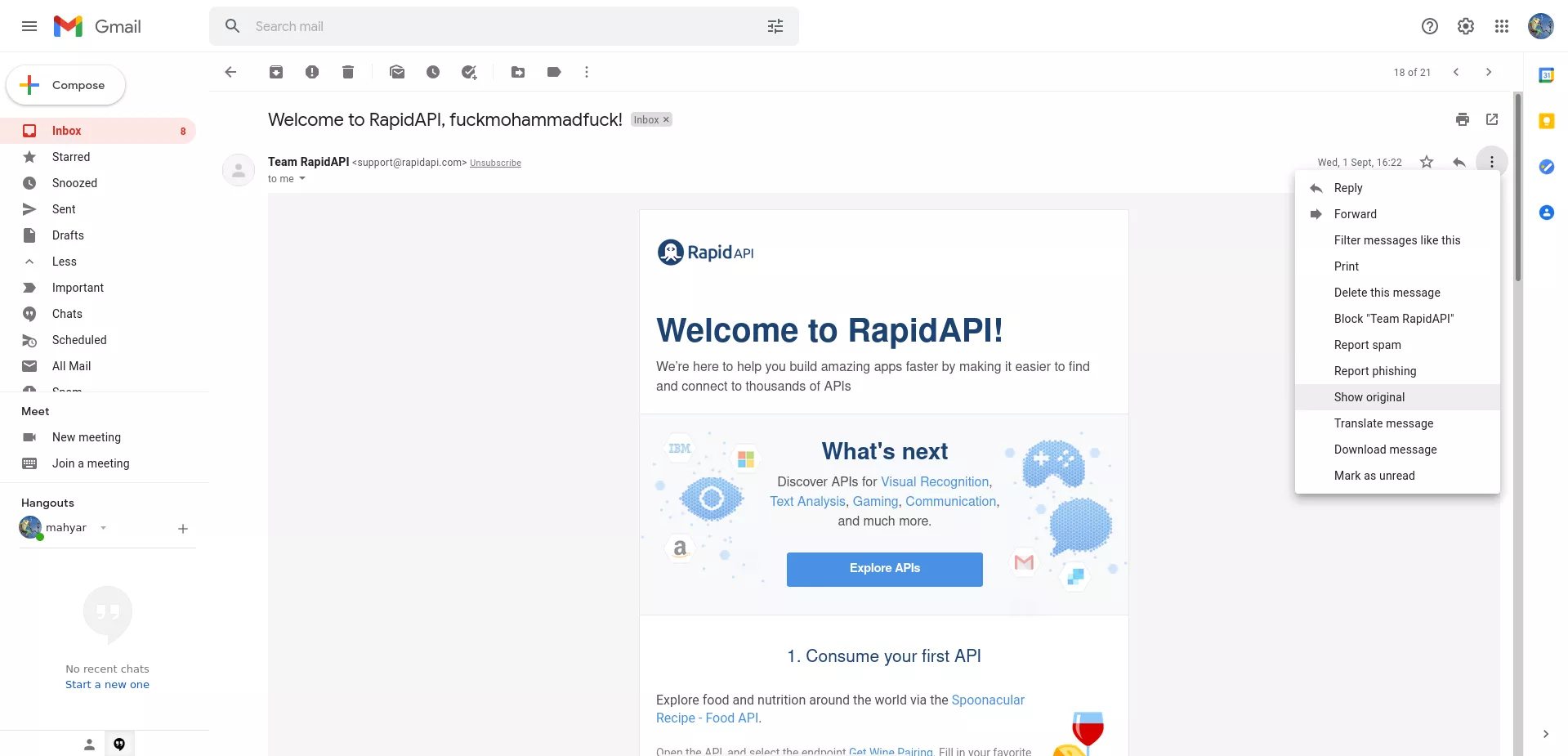Click into the Search mail field
The image size is (1568, 756).
pos(504,26)
